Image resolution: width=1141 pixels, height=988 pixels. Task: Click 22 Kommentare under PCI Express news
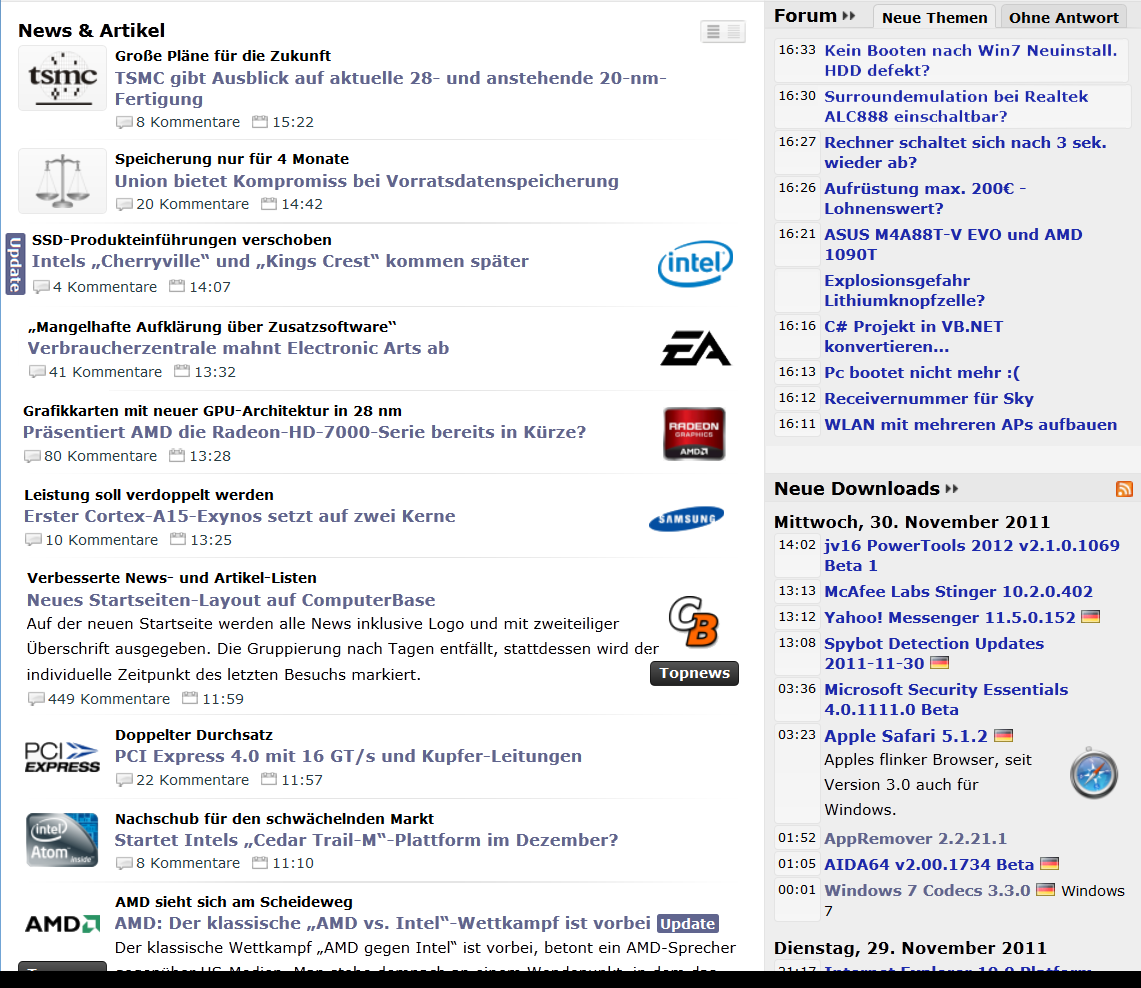tap(192, 780)
